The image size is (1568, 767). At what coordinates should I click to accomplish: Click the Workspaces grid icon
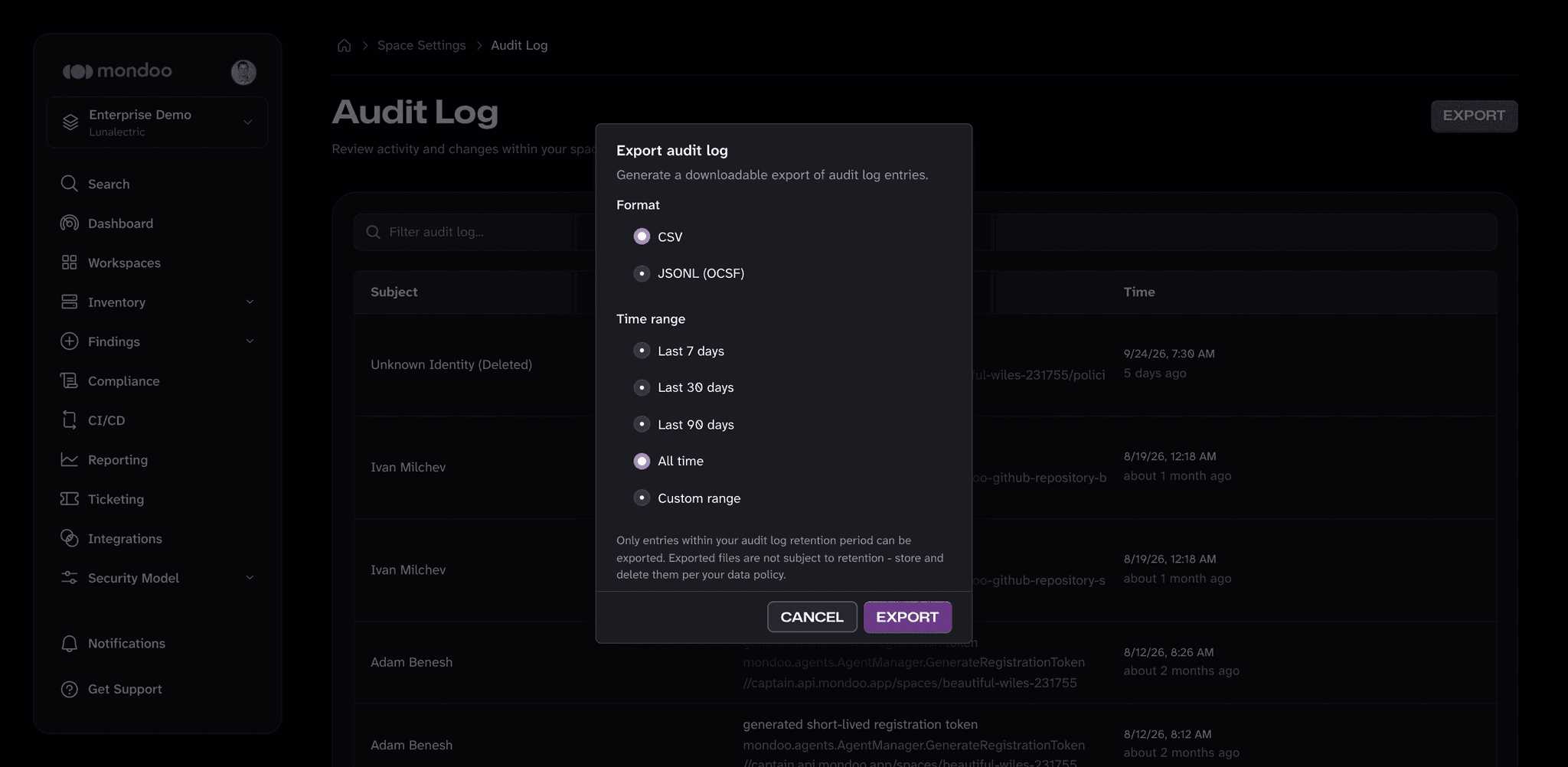pos(69,263)
